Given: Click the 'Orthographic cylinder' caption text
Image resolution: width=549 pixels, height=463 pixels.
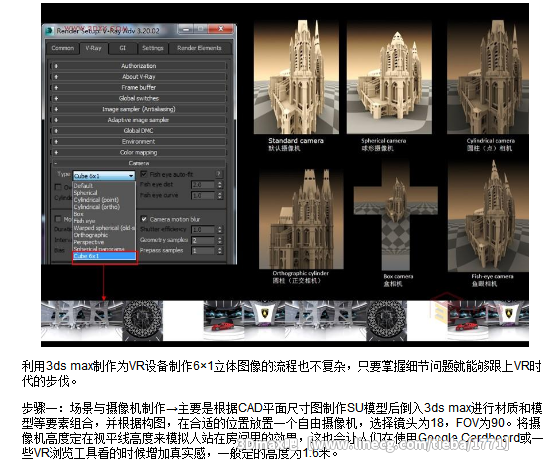Looking at the screenshot, I should point(301,273).
